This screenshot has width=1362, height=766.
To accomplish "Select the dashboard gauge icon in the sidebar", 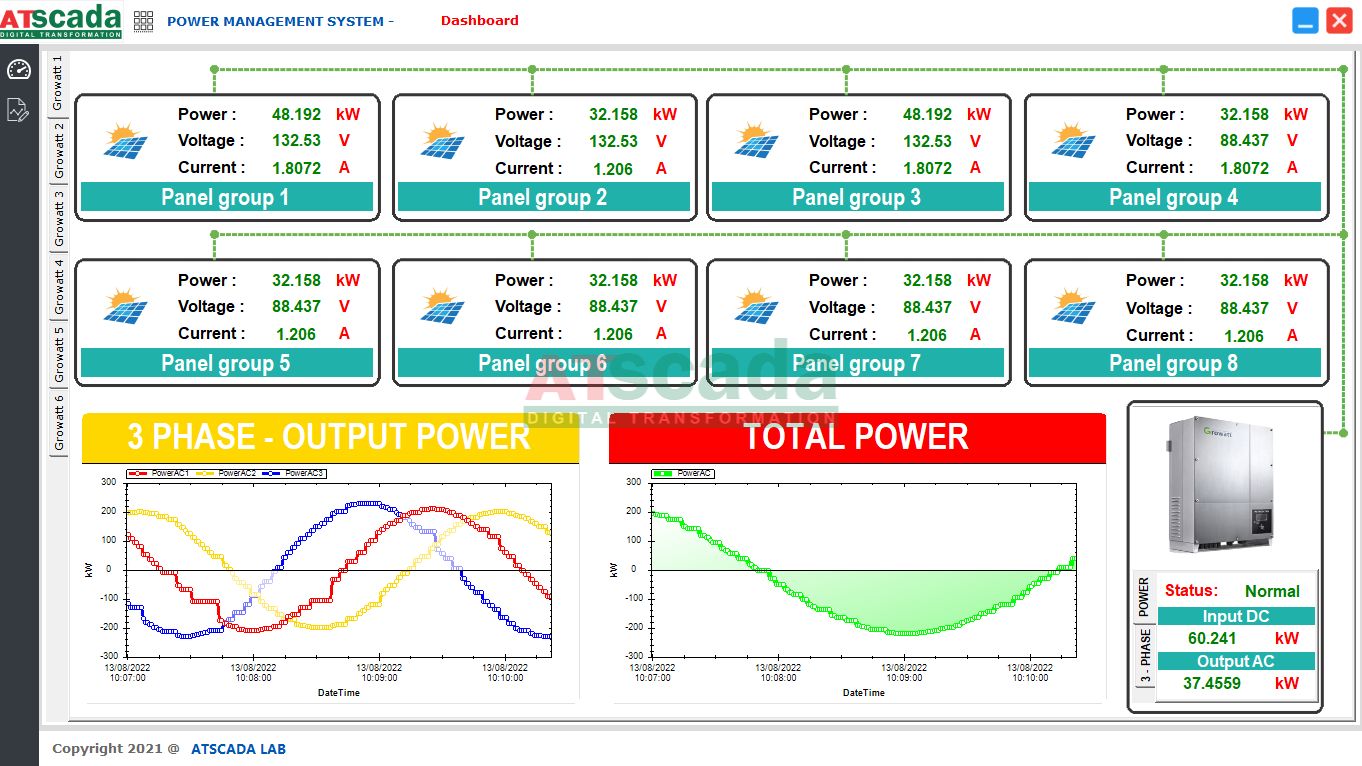I will tap(18, 69).
